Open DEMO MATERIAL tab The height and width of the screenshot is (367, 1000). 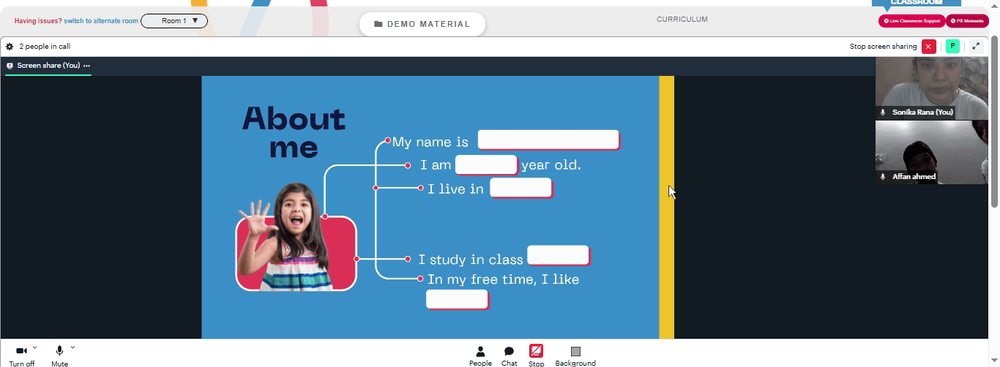(x=422, y=24)
